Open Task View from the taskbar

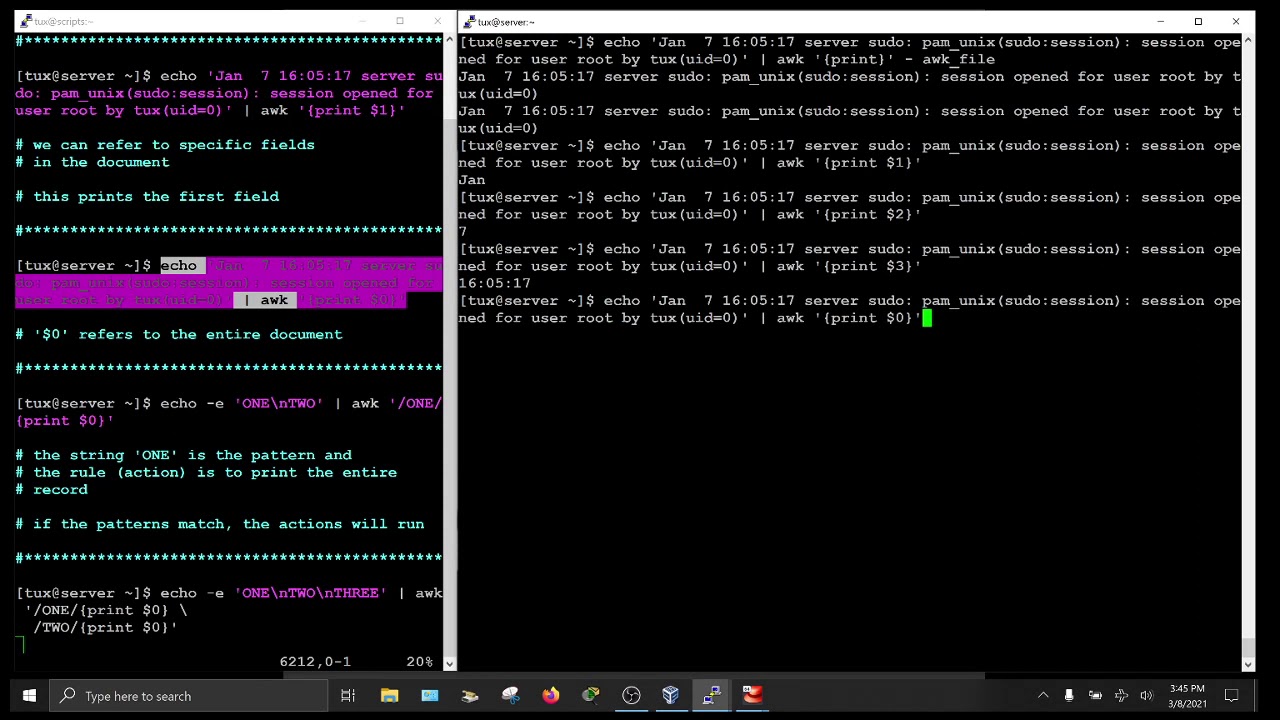pyautogui.click(x=348, y=696)
